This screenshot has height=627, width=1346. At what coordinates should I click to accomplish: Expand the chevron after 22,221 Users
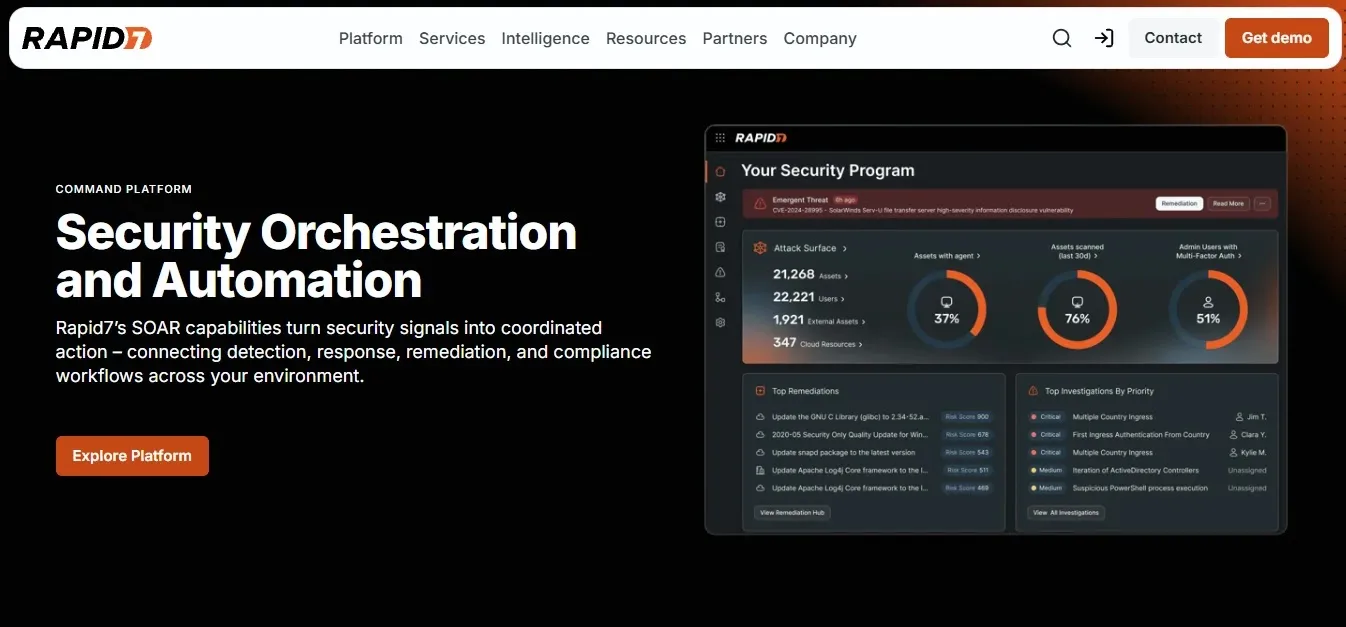[x=843, y=299]
